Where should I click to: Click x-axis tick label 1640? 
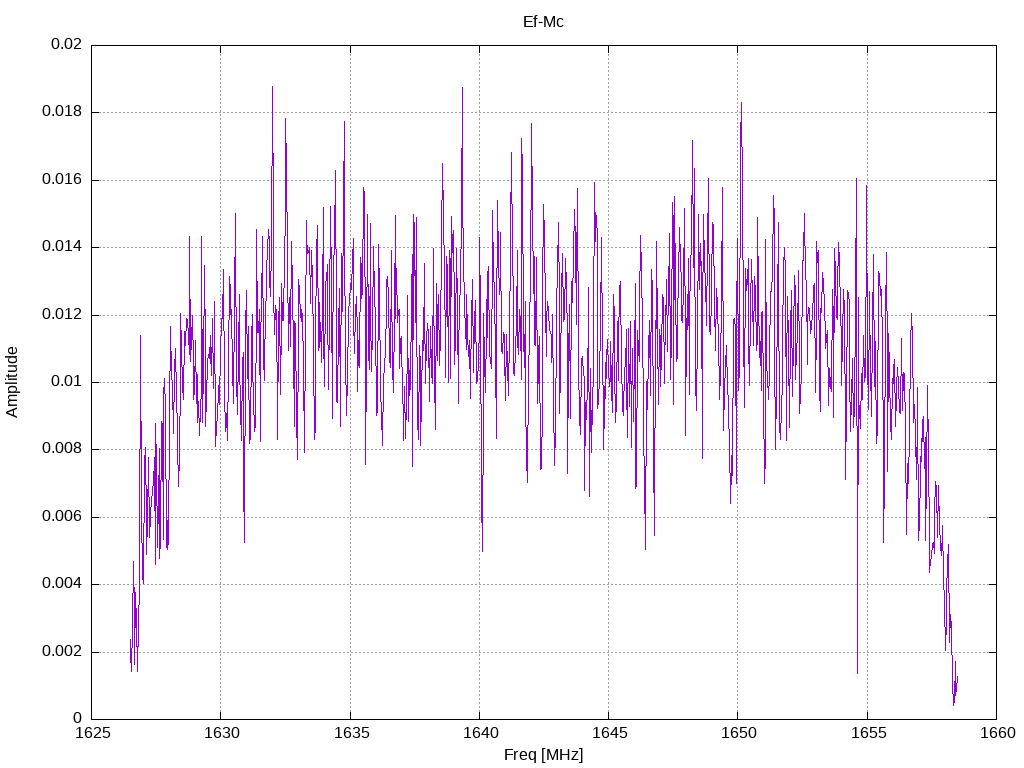pos(480,733)
